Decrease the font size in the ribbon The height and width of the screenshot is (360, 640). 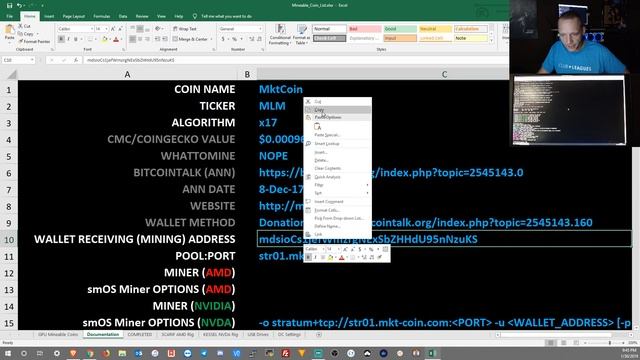120,29
